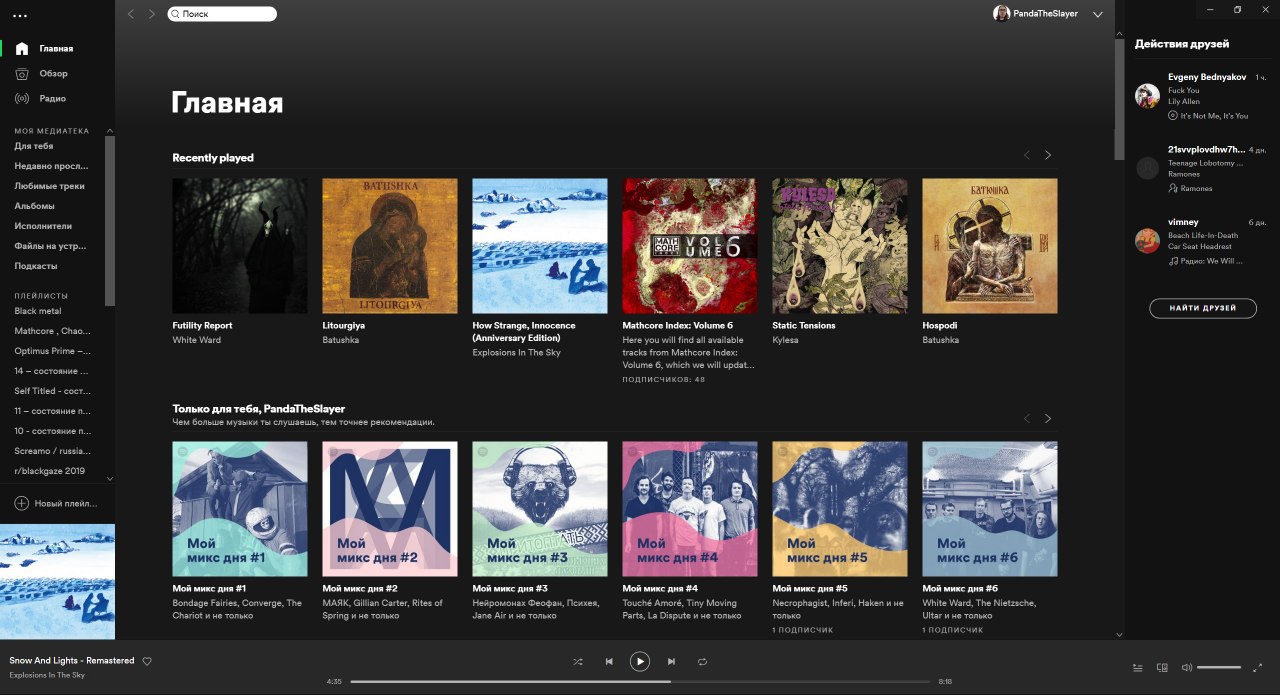The width and height of the screenshot is (1280, 695).
Task: Open Hospodi album cover
Action: point(990,246)
